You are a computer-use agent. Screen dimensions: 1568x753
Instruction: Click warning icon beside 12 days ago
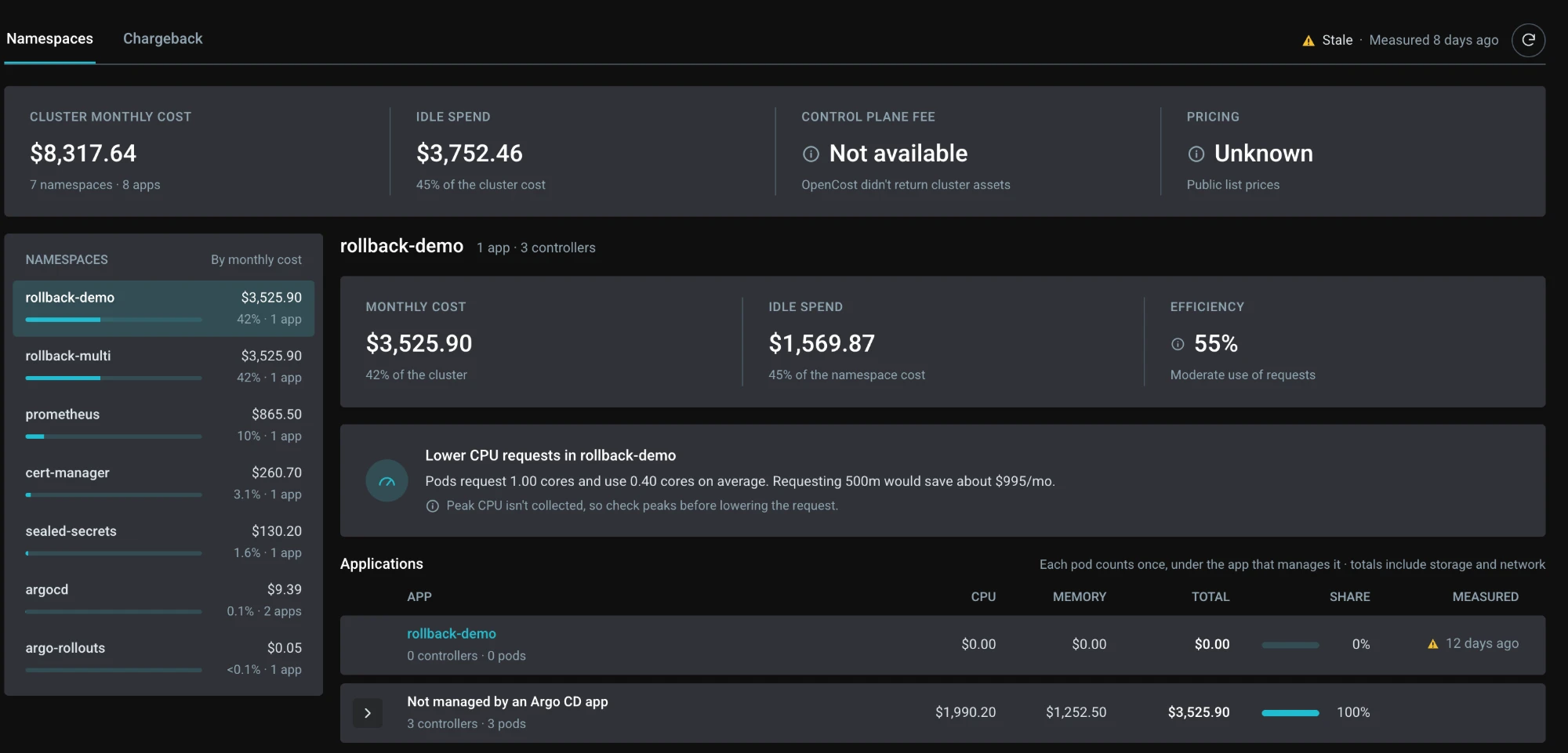[x=1433, y=644]
